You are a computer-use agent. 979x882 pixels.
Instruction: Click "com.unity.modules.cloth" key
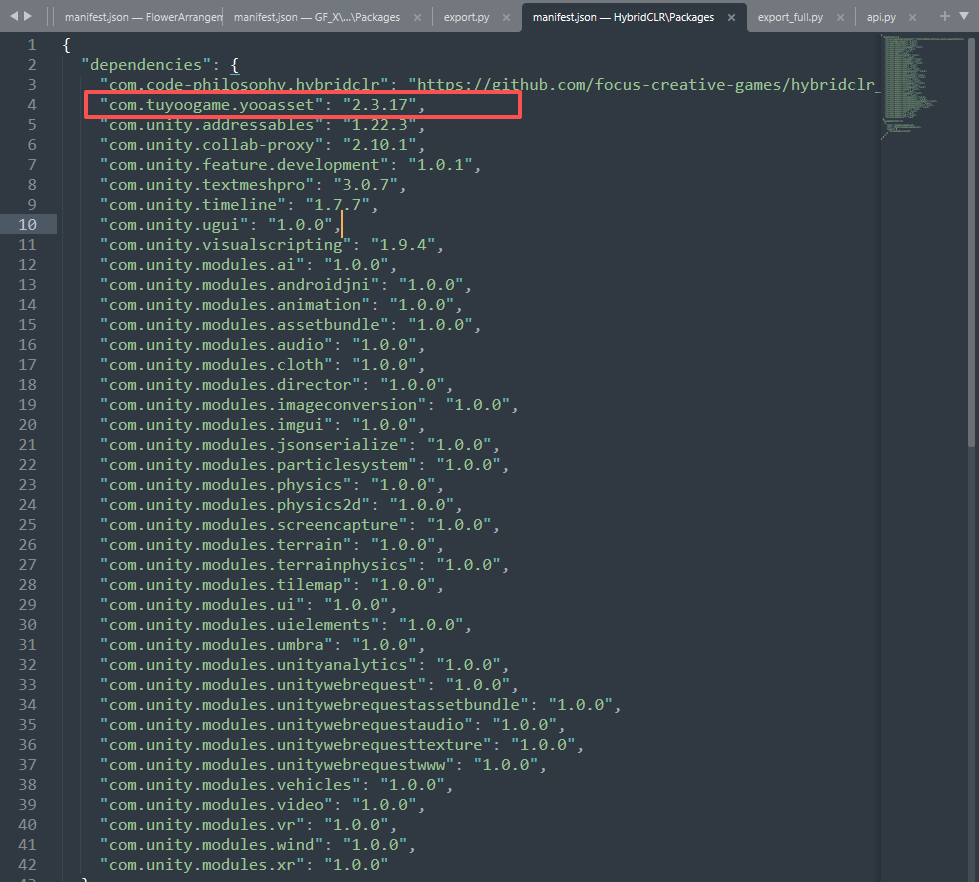coord(216,365)
